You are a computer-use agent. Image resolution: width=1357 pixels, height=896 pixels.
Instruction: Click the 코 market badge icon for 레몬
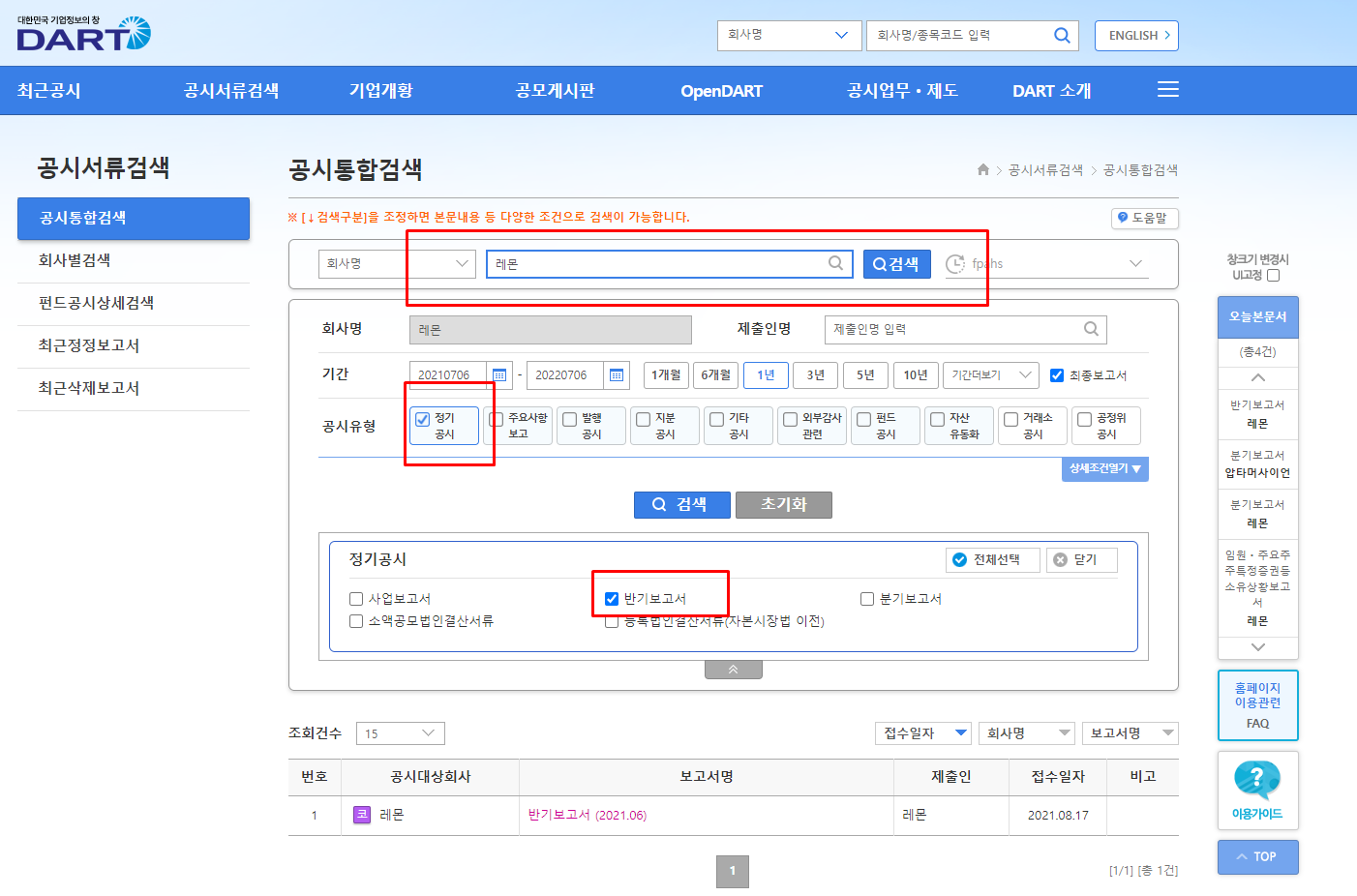[362, 815]
